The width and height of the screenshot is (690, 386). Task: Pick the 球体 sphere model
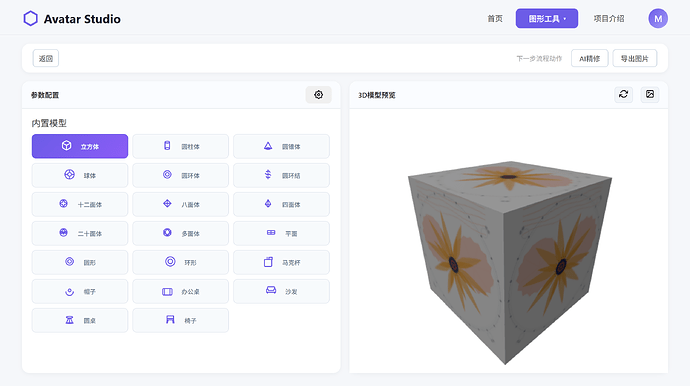(x=80, y=175)
